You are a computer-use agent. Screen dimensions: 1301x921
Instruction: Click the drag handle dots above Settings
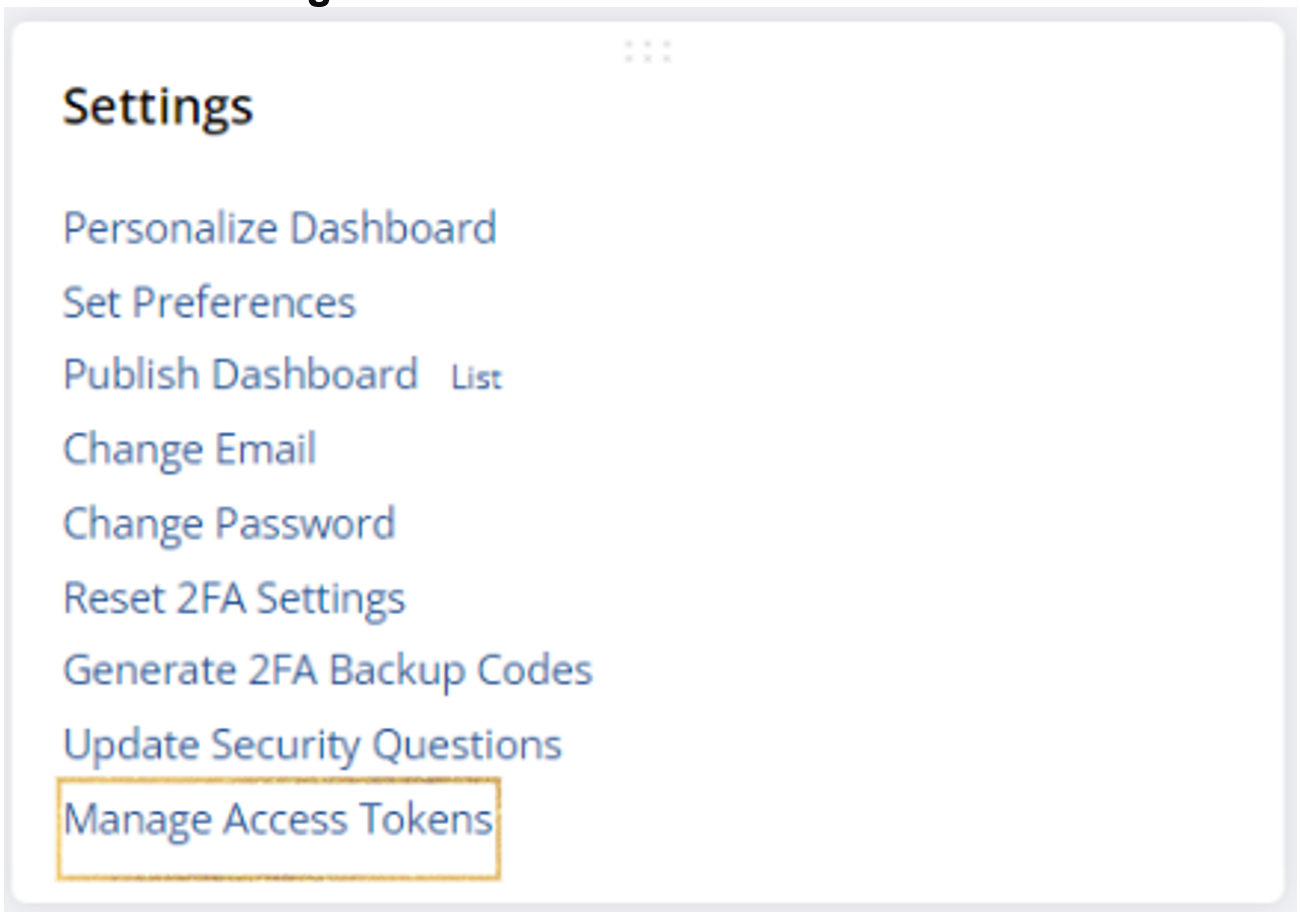647,52
